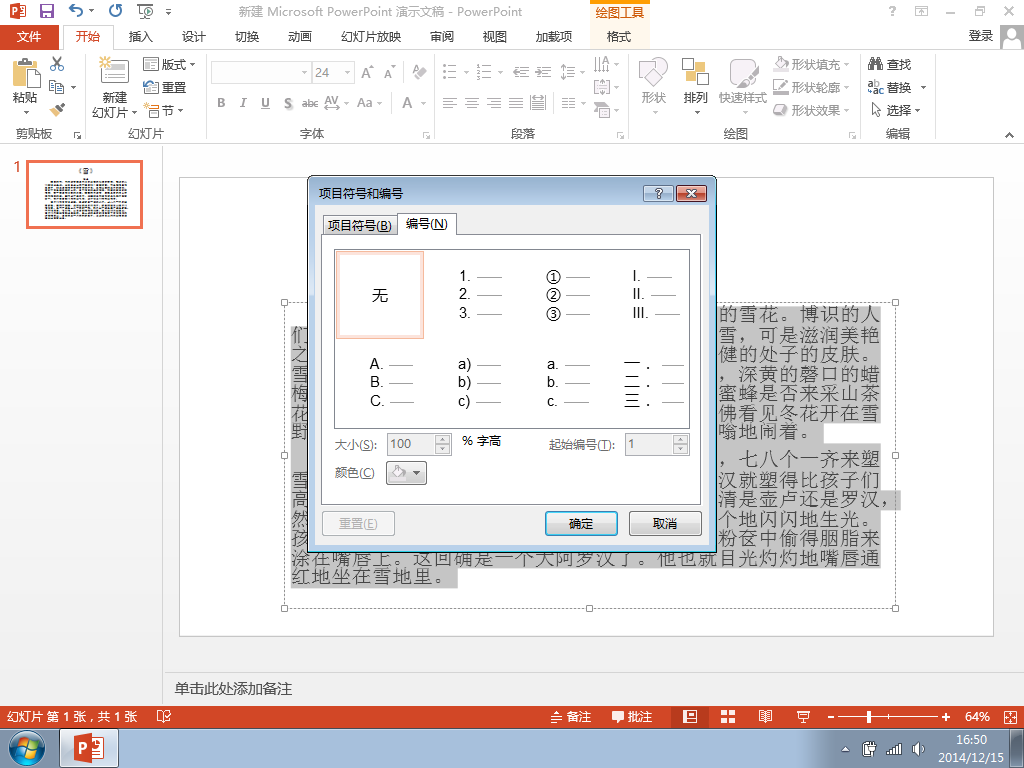Click the Reset (重置) slide button
The image size is (1024, 768).
pyautogui.click(x=165, y=87)
